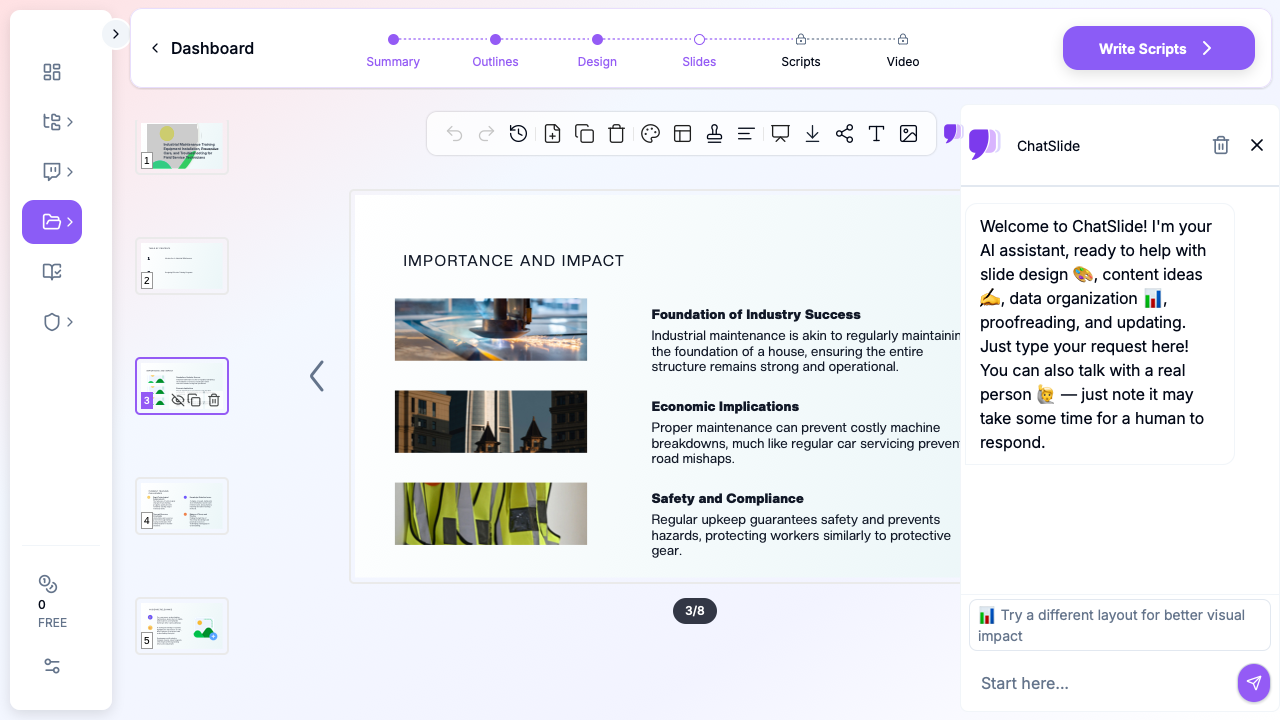
Task: Expand the highlighted folder sidebar menu
Action: tap(52, 222)
